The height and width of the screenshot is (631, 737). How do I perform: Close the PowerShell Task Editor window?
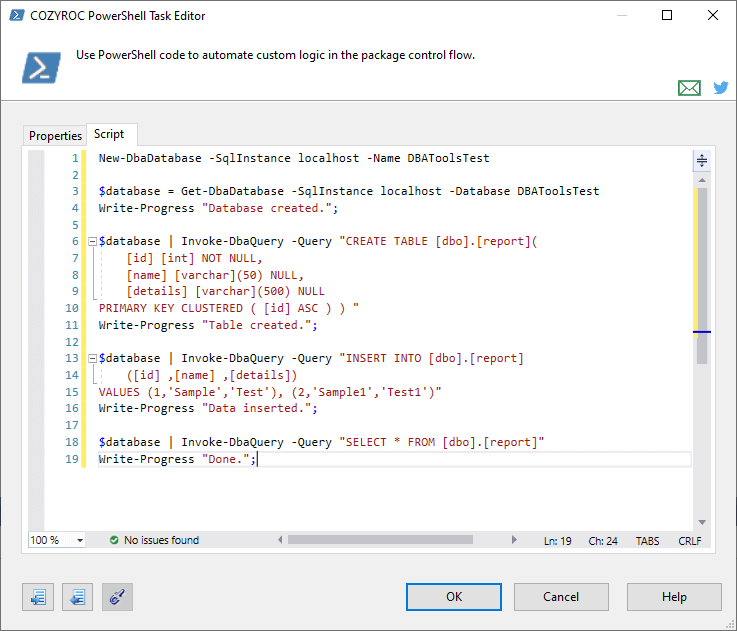point(713,16)
